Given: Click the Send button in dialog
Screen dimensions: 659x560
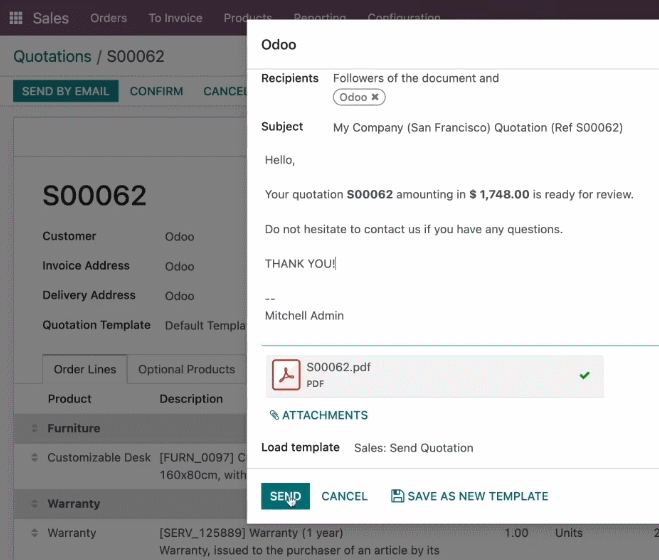Looking at the screenshot, I should pos(285,496).
